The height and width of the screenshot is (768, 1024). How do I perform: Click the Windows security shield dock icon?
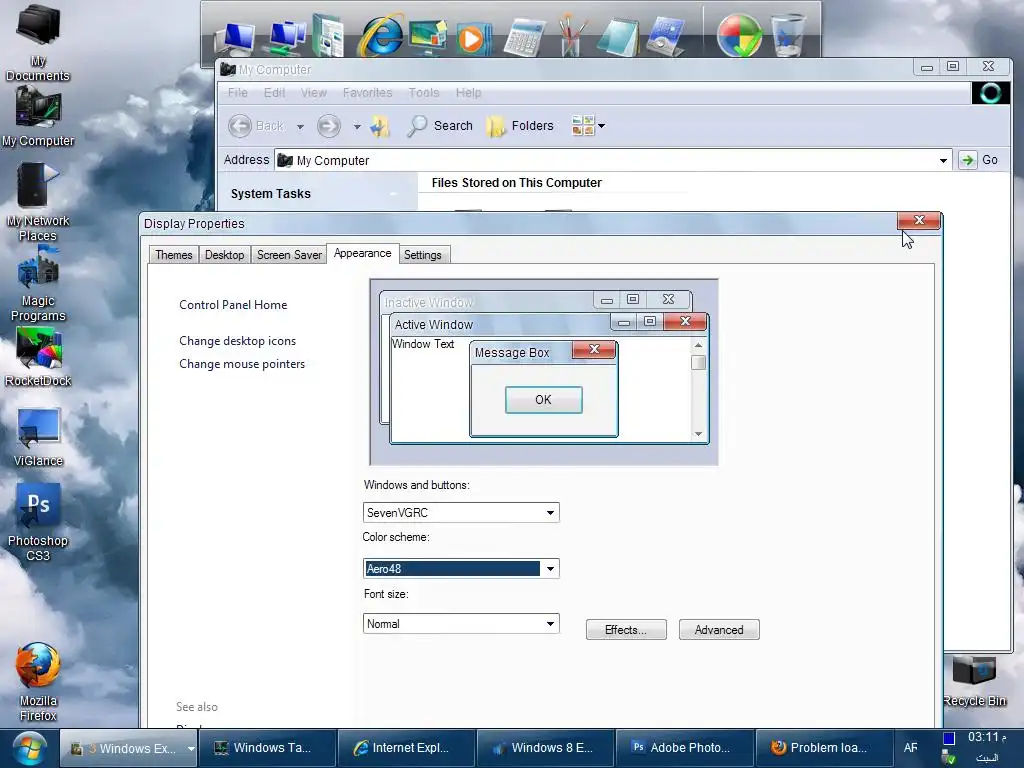(739, 36)
